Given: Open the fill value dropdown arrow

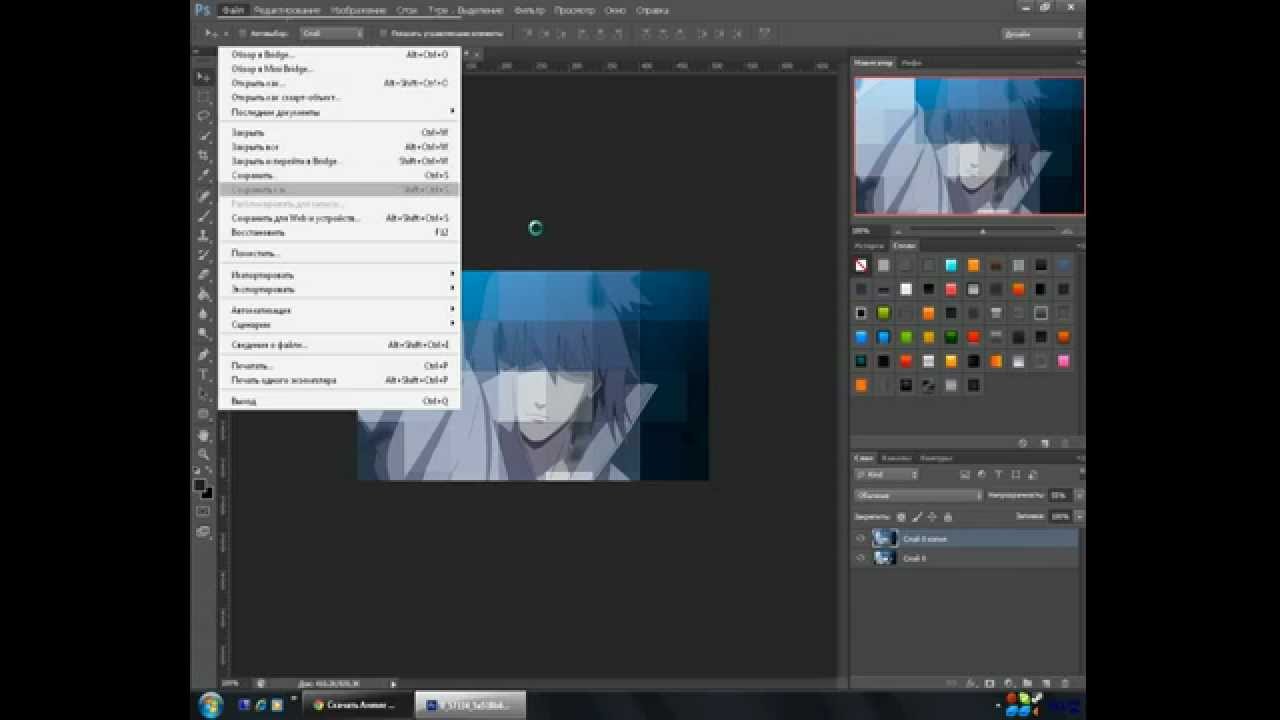Looking at the screenshot, I should (x=1077, y=517).
